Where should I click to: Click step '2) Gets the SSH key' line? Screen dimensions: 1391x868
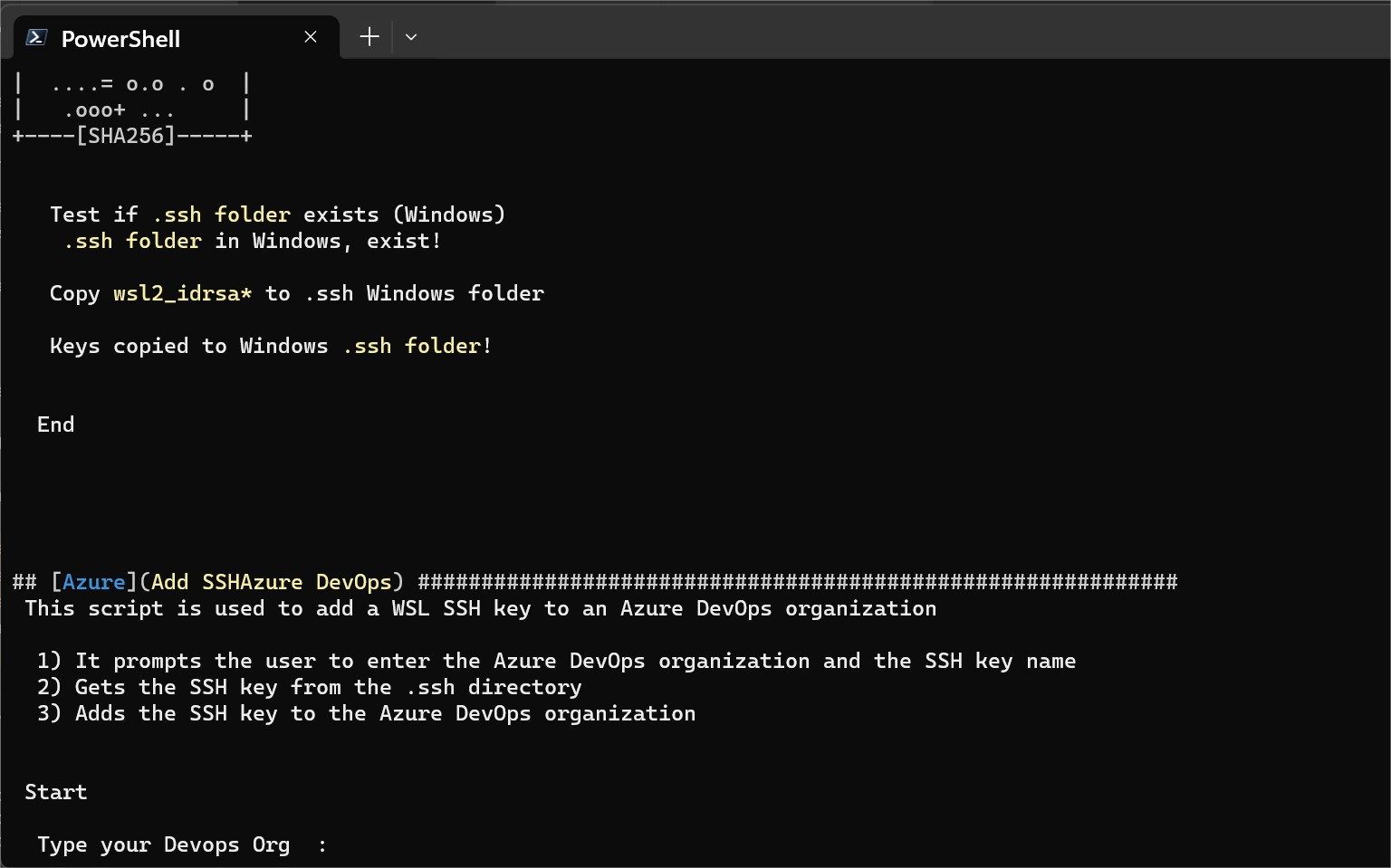coord(310,688)
